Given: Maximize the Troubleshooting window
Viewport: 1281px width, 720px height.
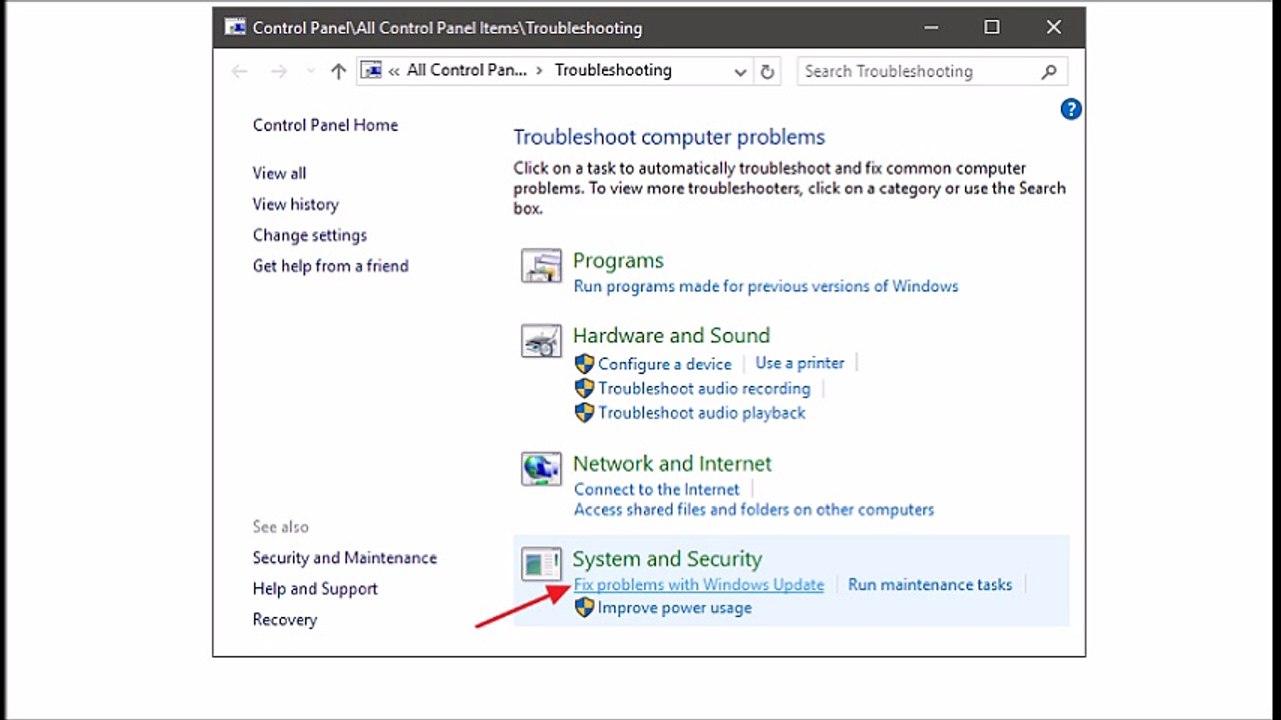Looking at the screenshot, I should (x=992, y=27).
